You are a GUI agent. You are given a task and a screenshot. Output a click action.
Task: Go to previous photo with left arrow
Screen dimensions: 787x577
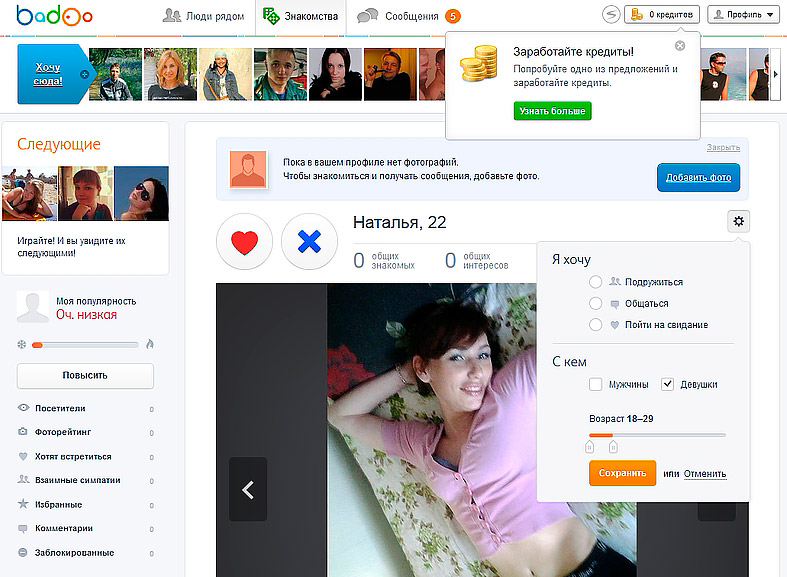click(x=248, y=489)
